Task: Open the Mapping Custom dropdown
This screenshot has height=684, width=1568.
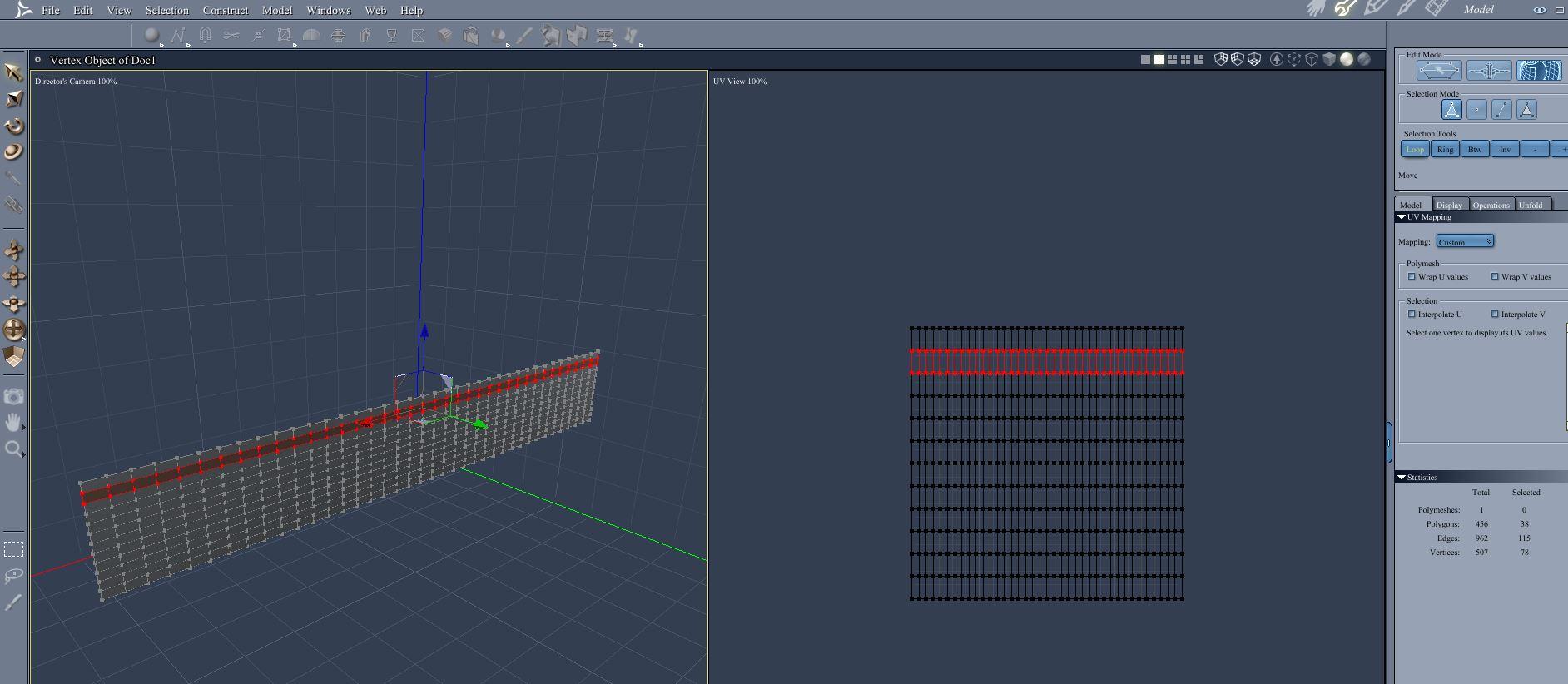Action: pos(1465,241)
